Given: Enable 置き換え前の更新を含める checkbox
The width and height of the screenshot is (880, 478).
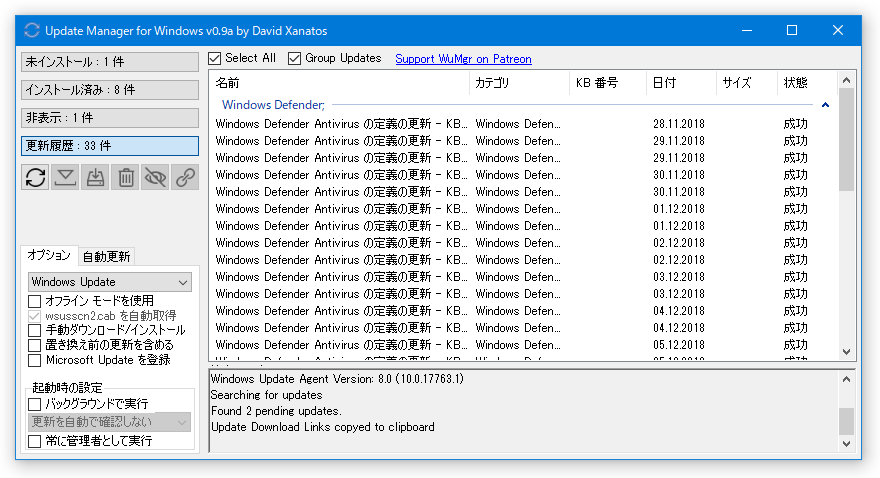Looking at the screenshot, I should click(35, 345).
